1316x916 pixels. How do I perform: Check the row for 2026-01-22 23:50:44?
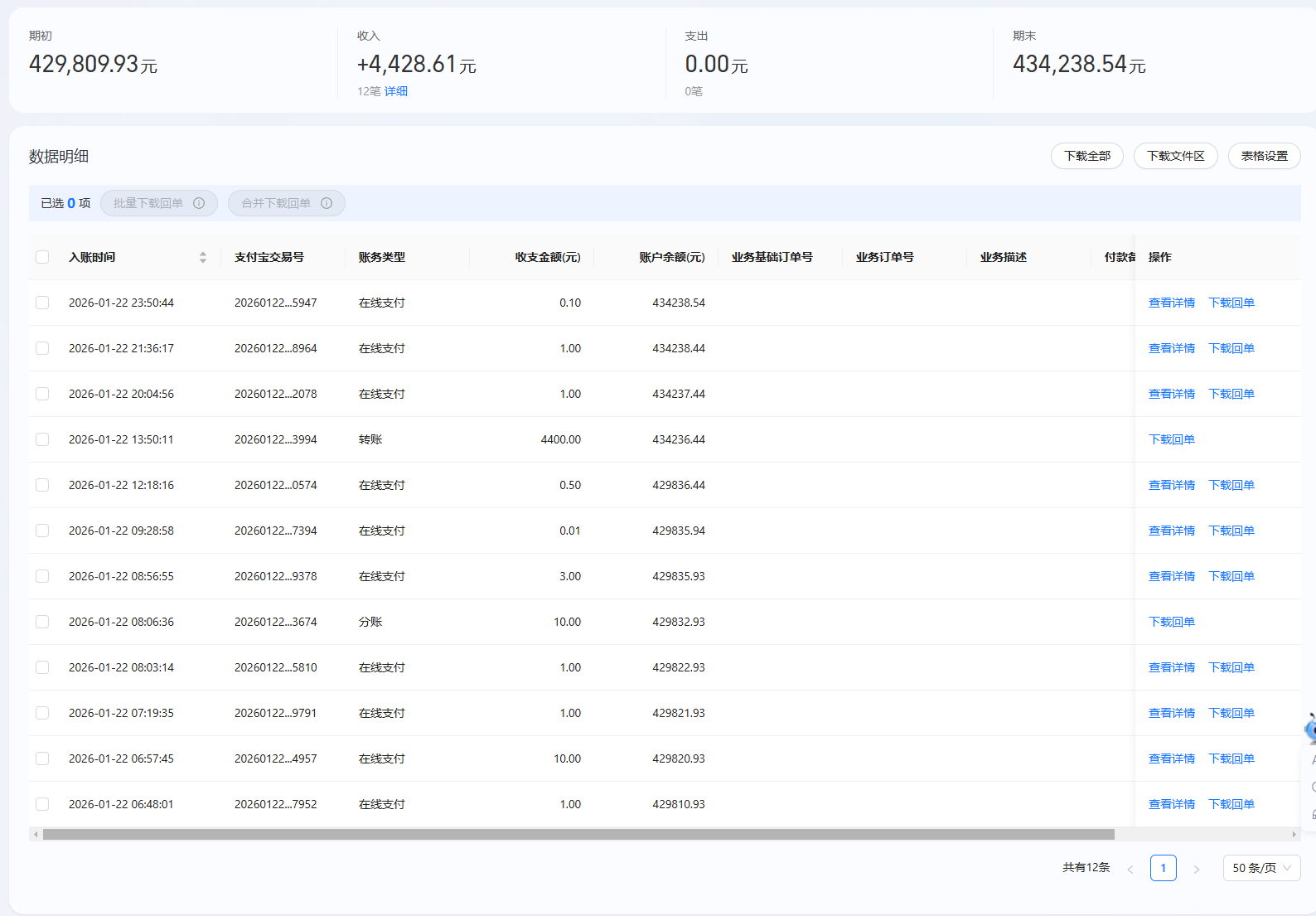pos(42,303)
